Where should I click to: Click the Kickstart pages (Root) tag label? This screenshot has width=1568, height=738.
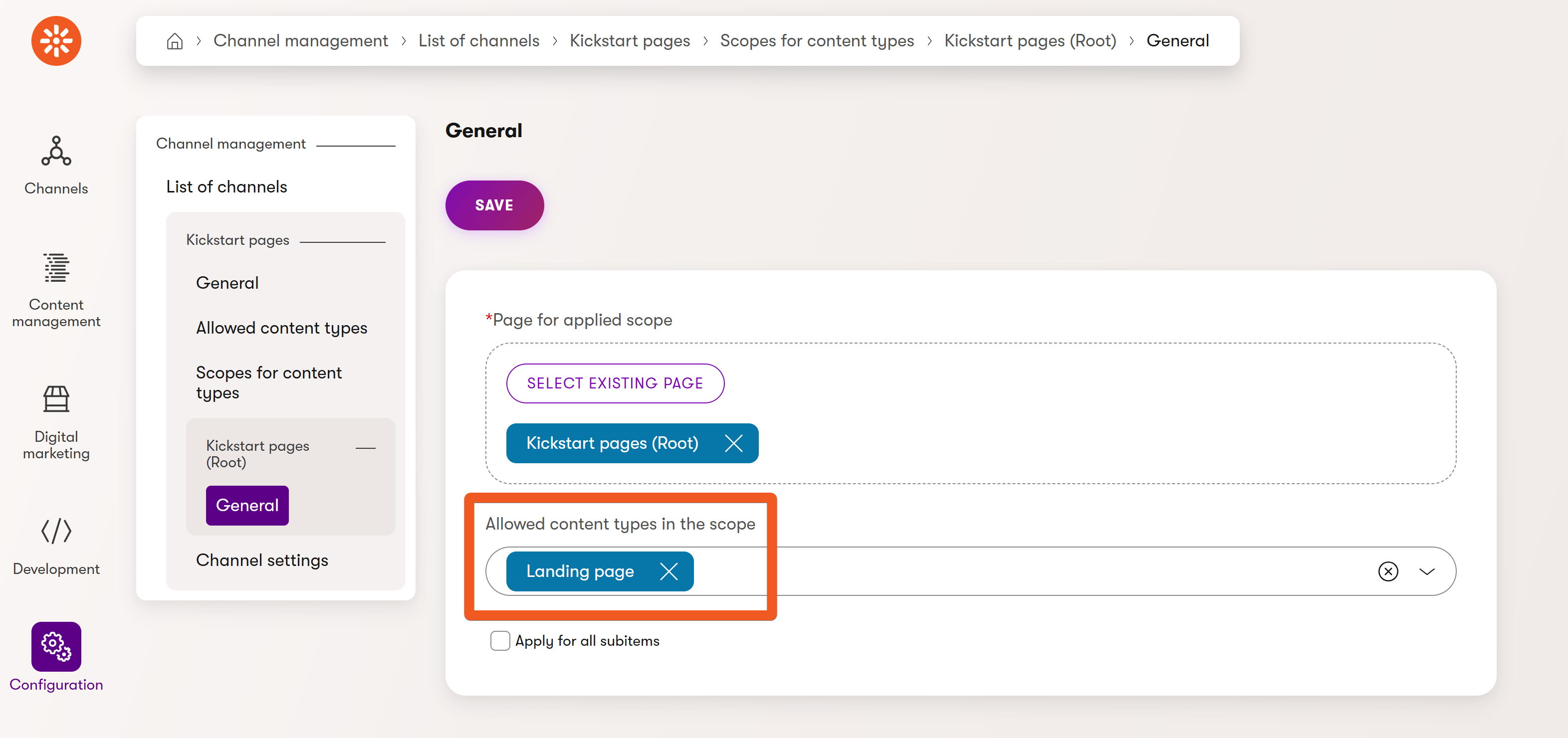click(612, 443)
